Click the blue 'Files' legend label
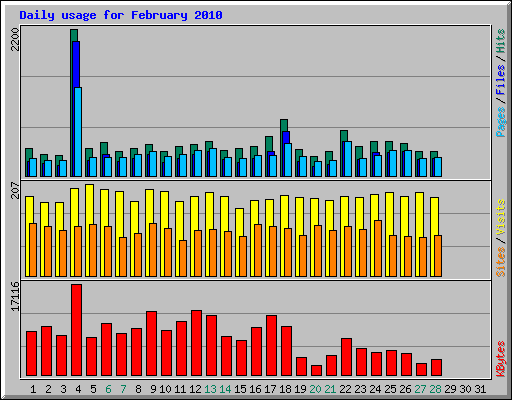This screenshot has width=512, height=400. [x=501, y=79]
